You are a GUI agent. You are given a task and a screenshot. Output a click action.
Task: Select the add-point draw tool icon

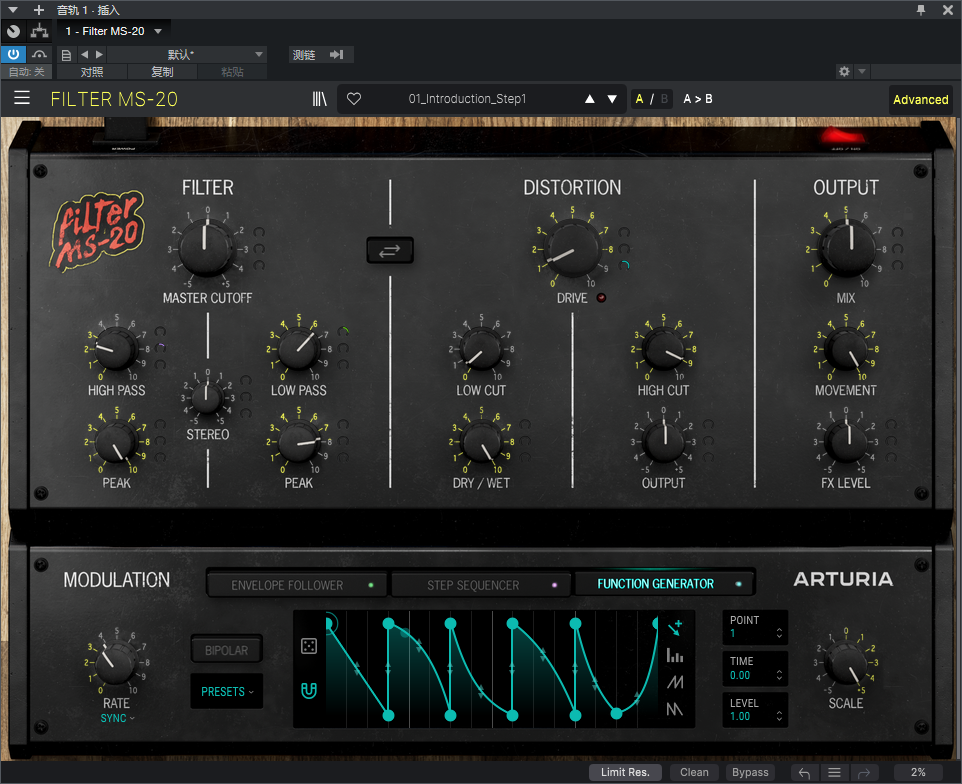pyautogui.click(x=675, y=628)
